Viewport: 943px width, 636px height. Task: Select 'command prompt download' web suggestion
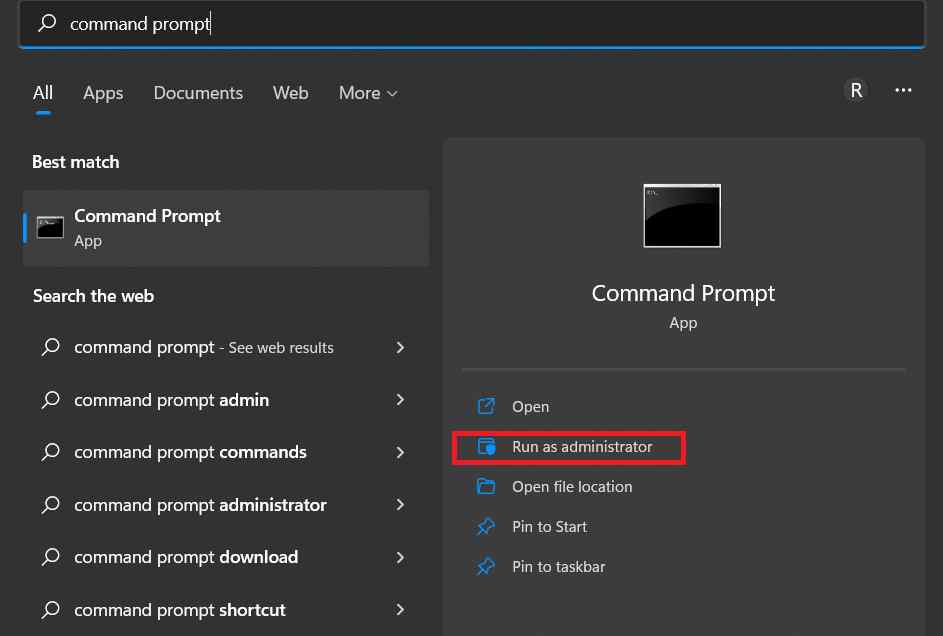coord(226,557)
